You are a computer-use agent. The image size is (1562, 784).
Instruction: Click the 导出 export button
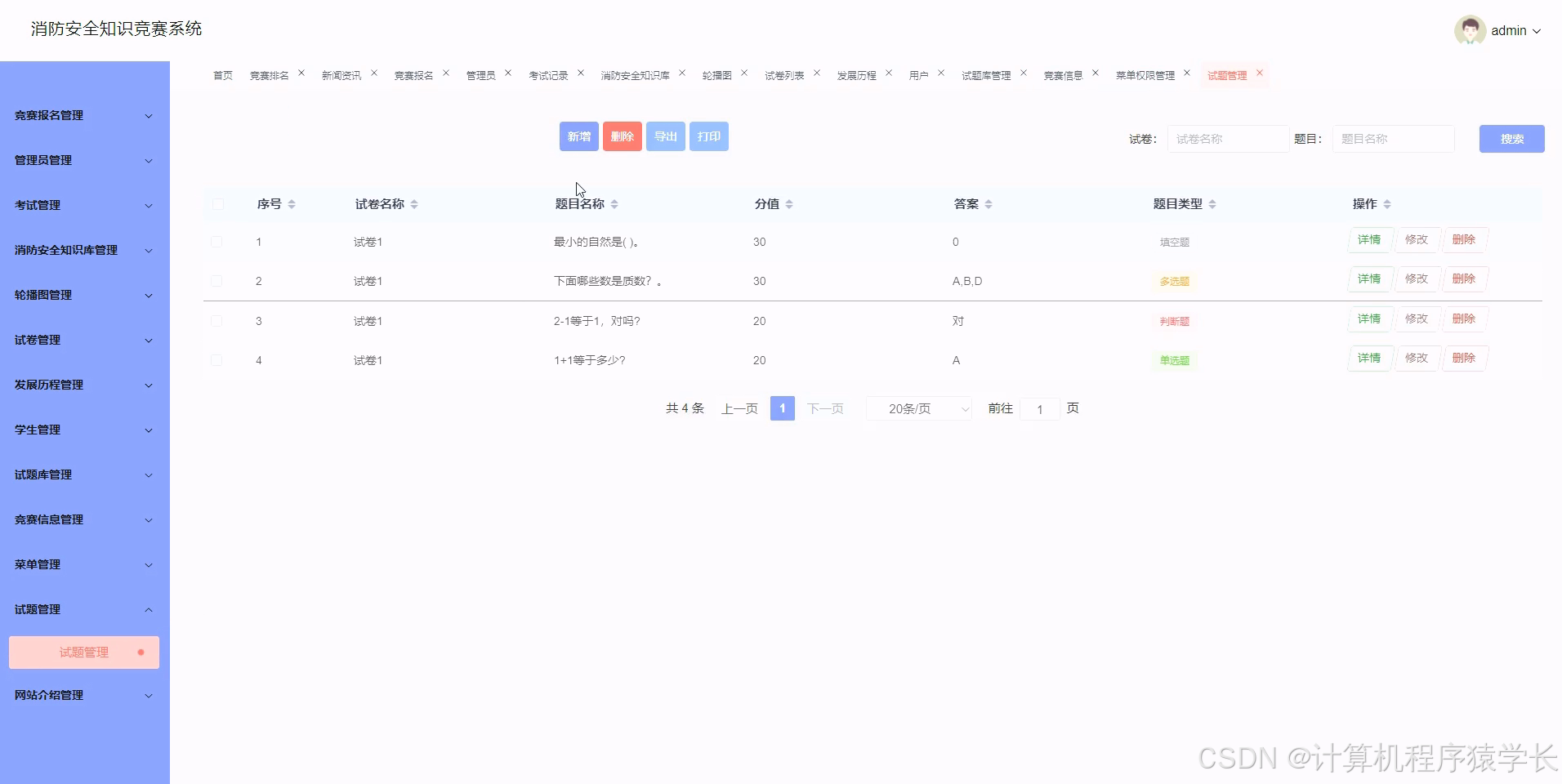point(666,136)
